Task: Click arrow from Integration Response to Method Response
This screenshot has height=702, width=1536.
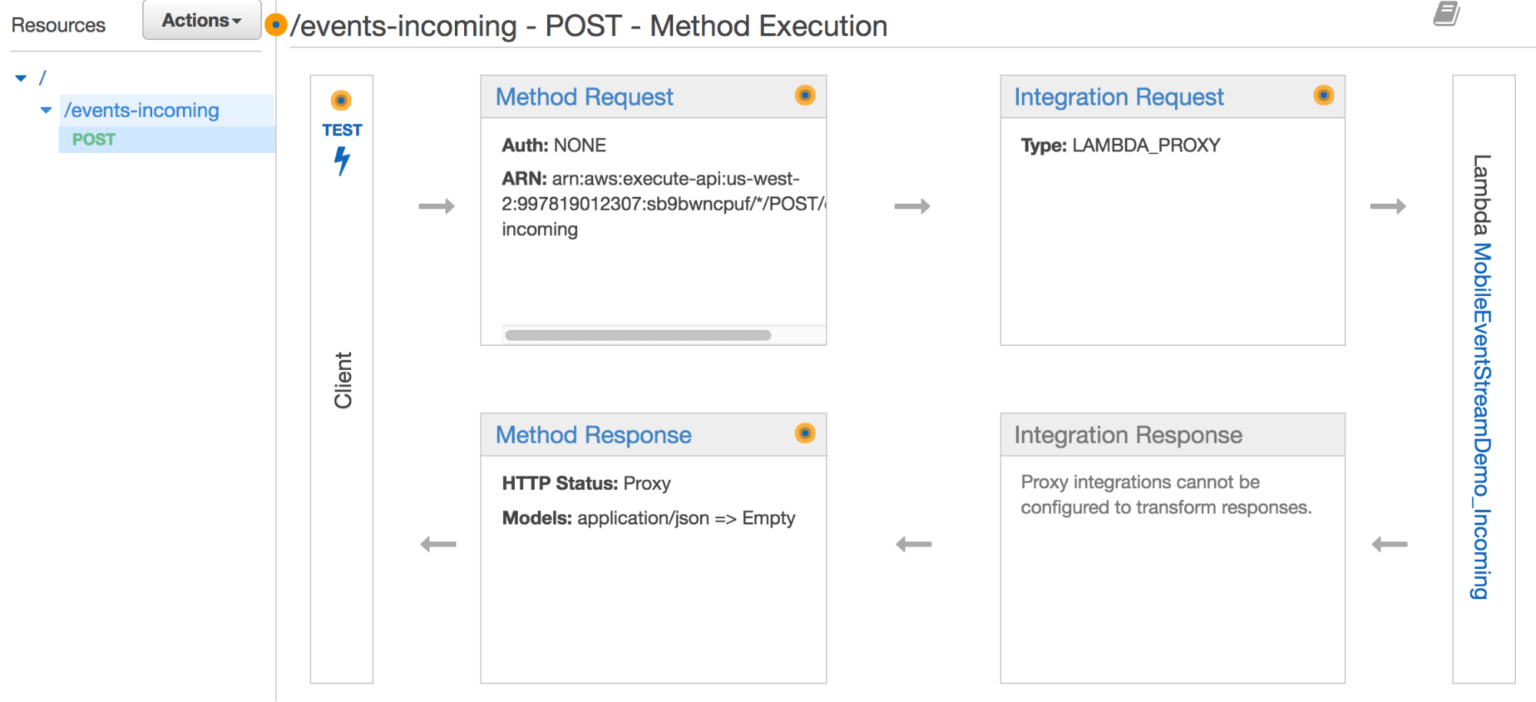Action: pos(913,545)
